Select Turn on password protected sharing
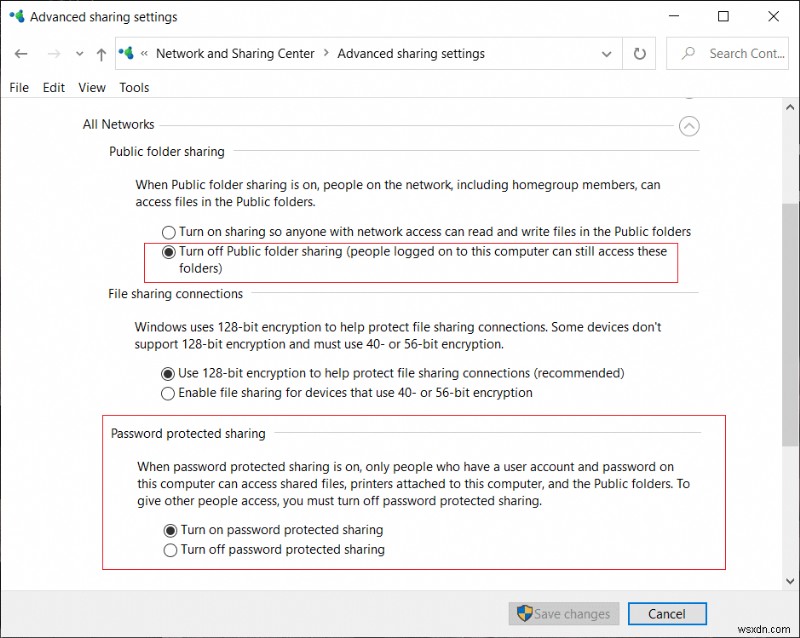This screenshot has width=800, height=638. (x=273, y=530)
